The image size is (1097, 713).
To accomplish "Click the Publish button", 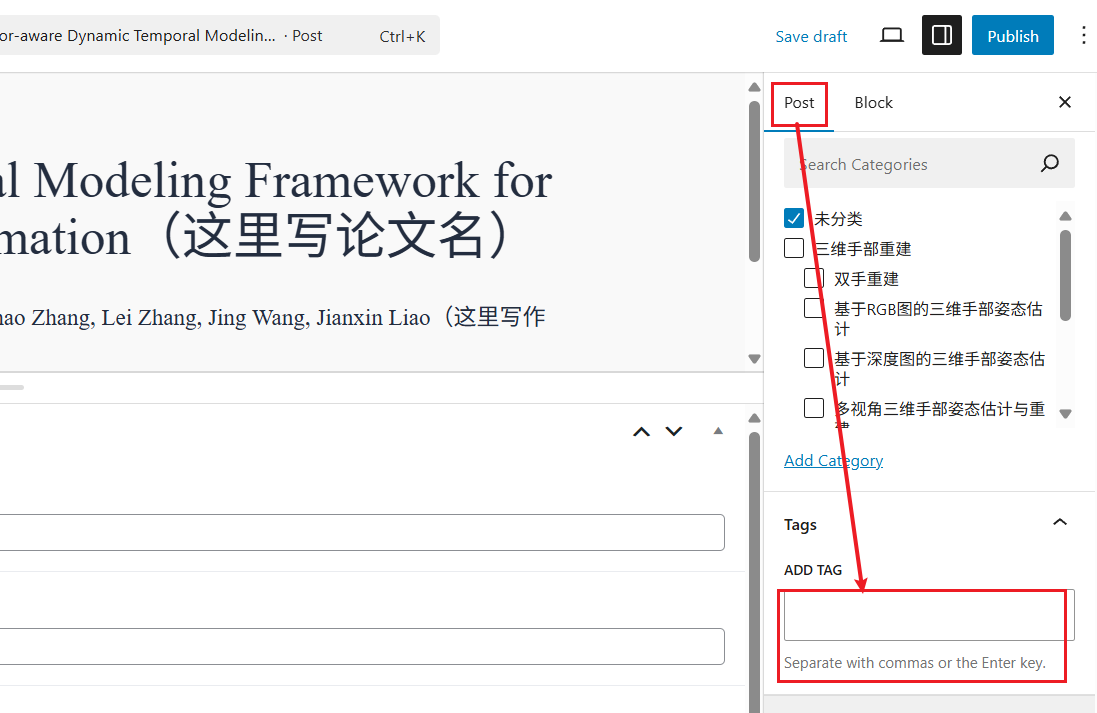I will coord(1012,36).
